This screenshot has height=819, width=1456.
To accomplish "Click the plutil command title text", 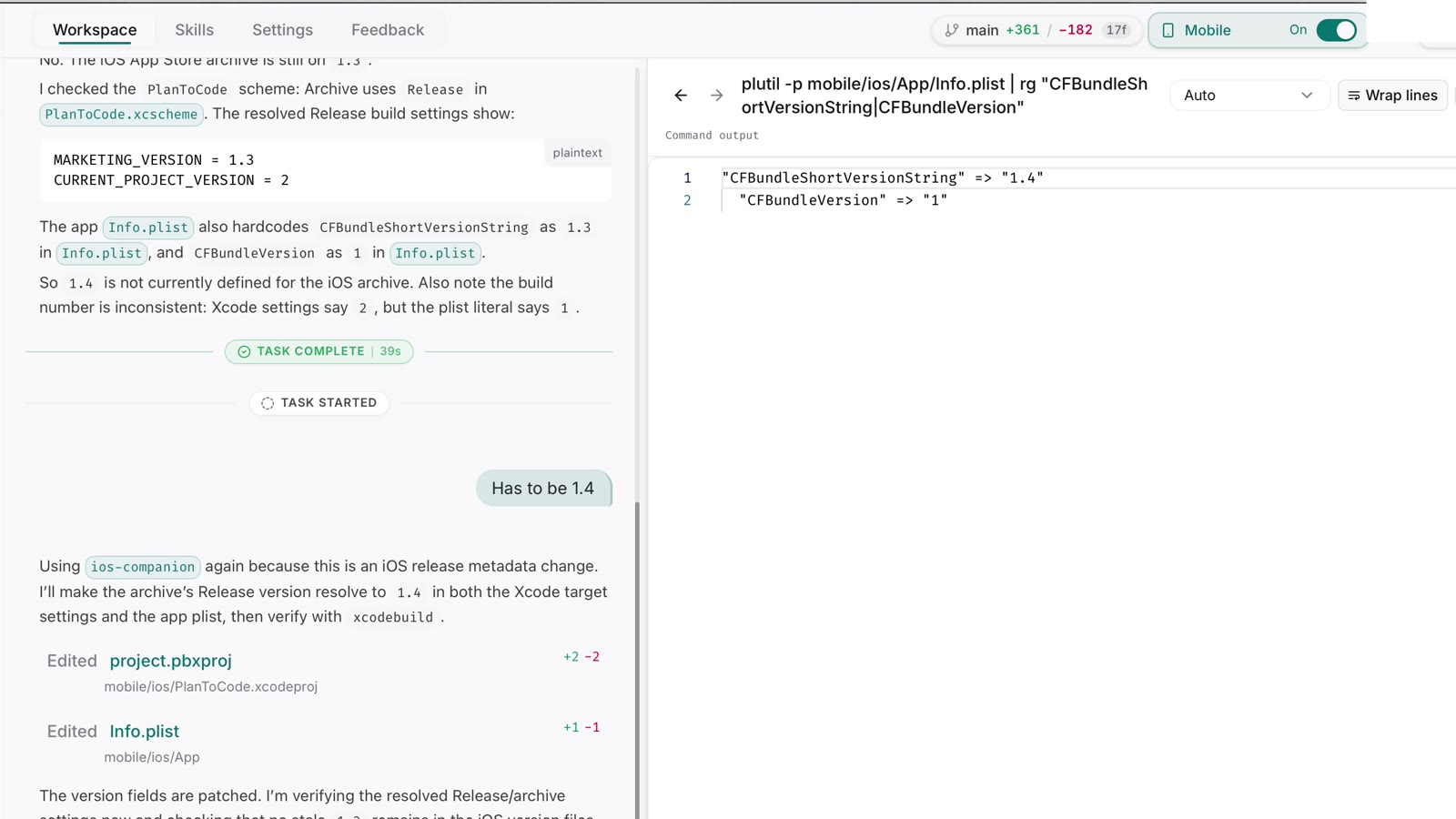I will [945, 96].
